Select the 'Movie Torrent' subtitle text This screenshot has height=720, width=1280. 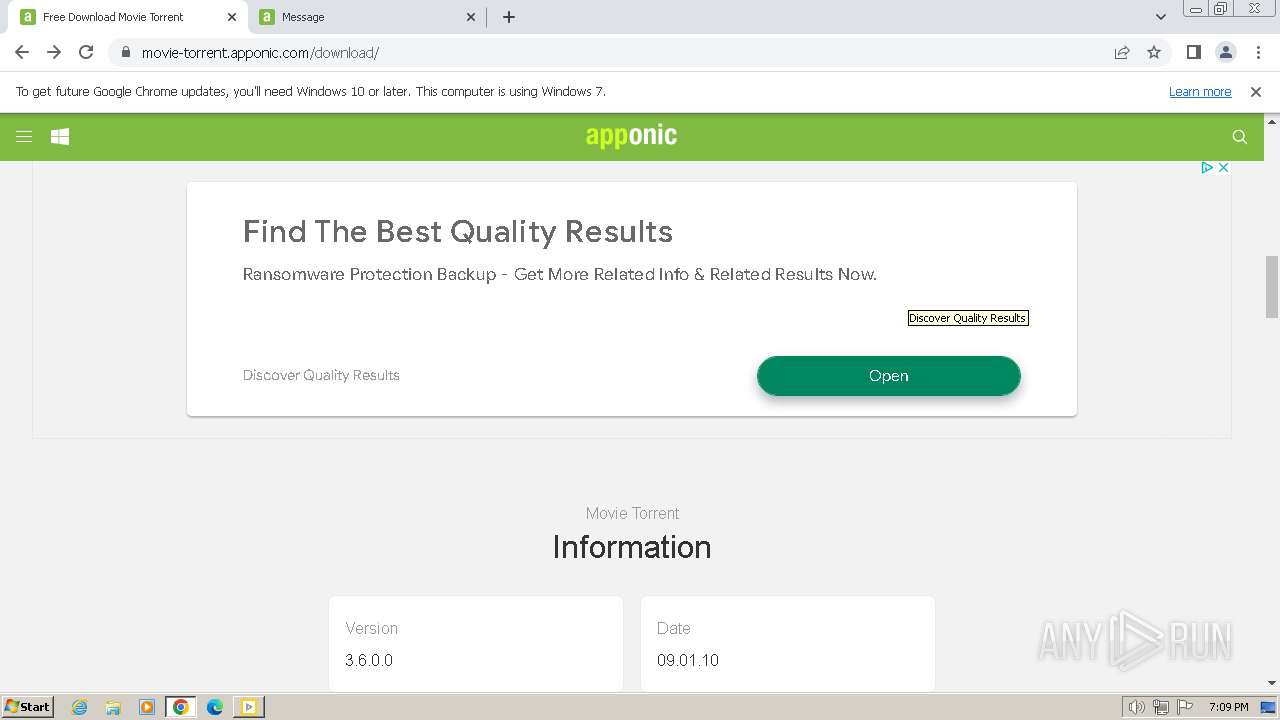(x=632, y=513)
